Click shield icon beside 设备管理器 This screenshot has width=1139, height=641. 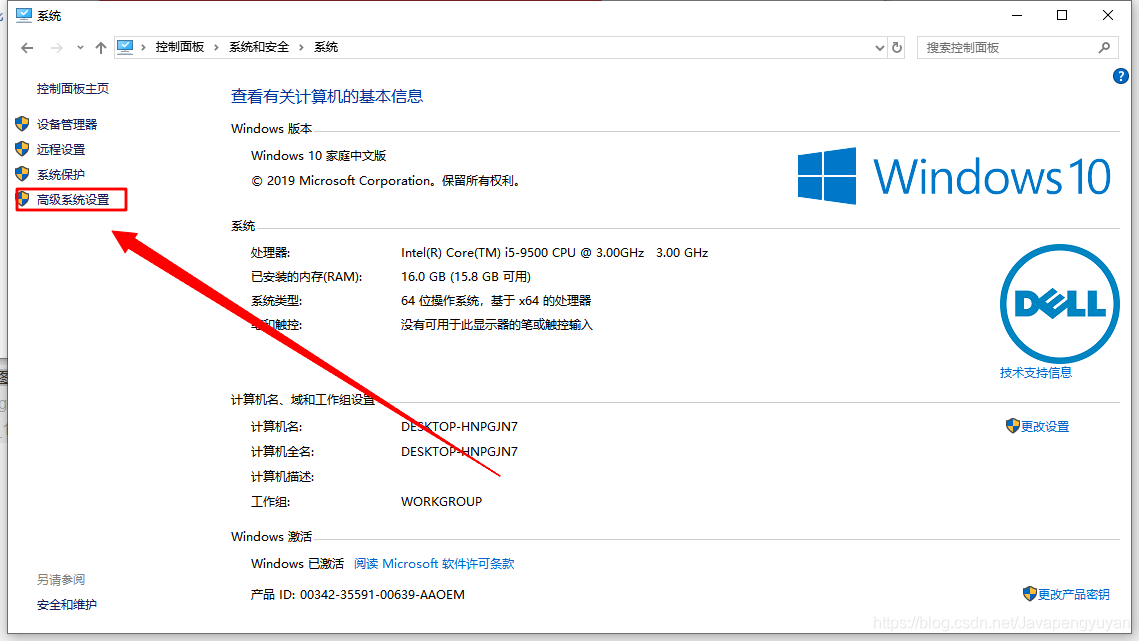pyautogui.click(x=23, y=124)
